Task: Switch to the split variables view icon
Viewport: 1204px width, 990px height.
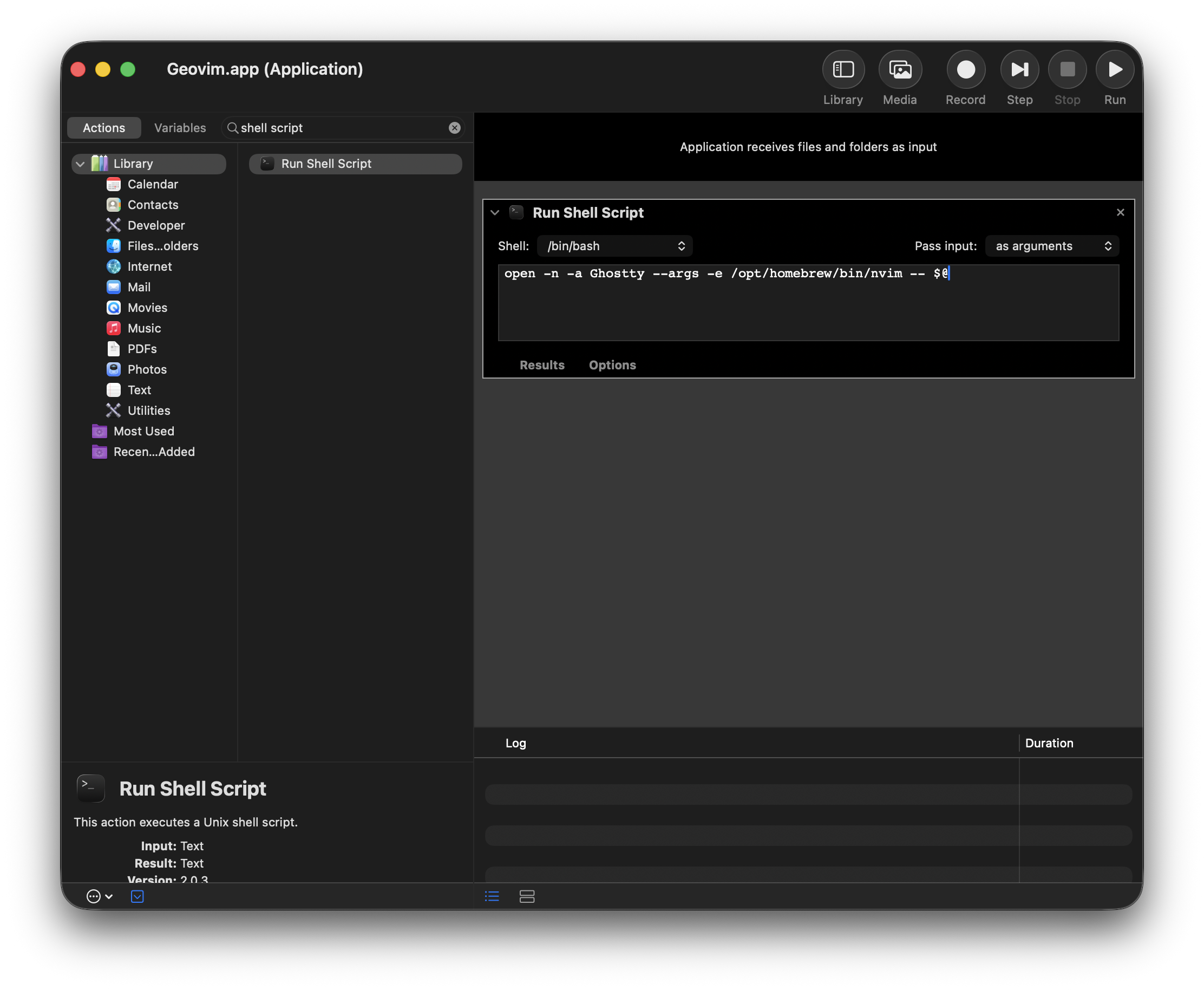Action: pyautogui.click(x=527, y=896)
